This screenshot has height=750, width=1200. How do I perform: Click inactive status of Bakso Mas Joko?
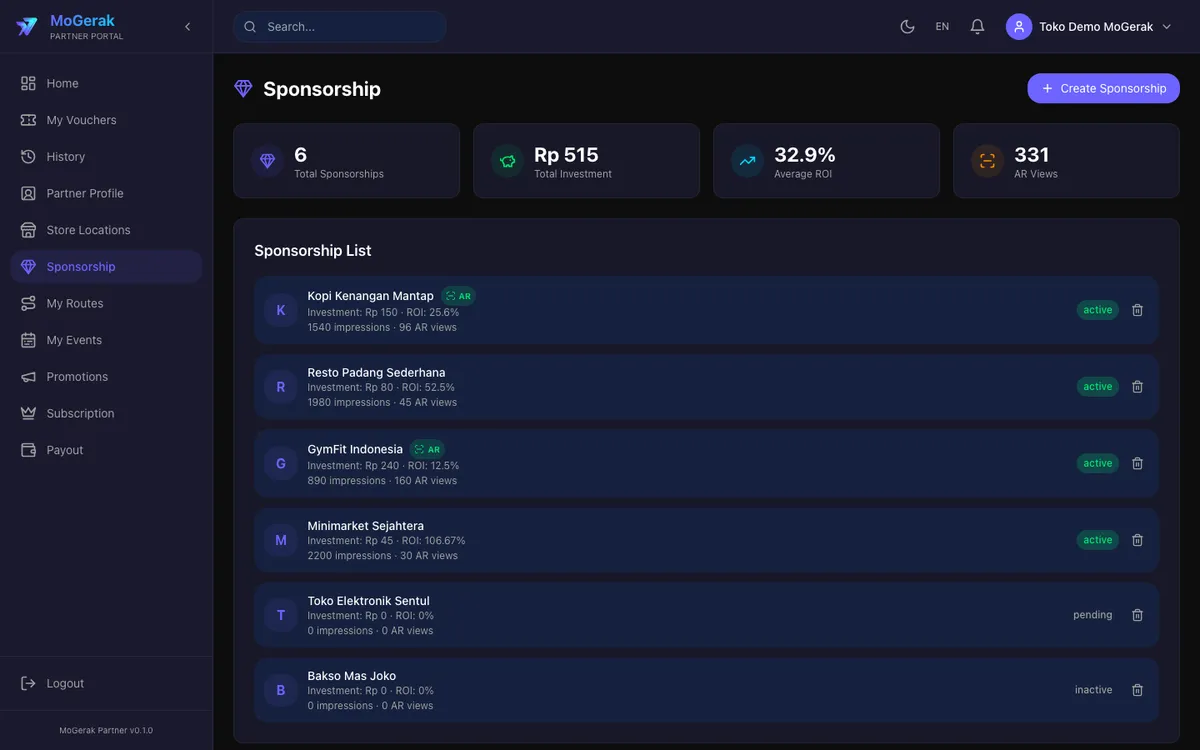pos(1094,690)
